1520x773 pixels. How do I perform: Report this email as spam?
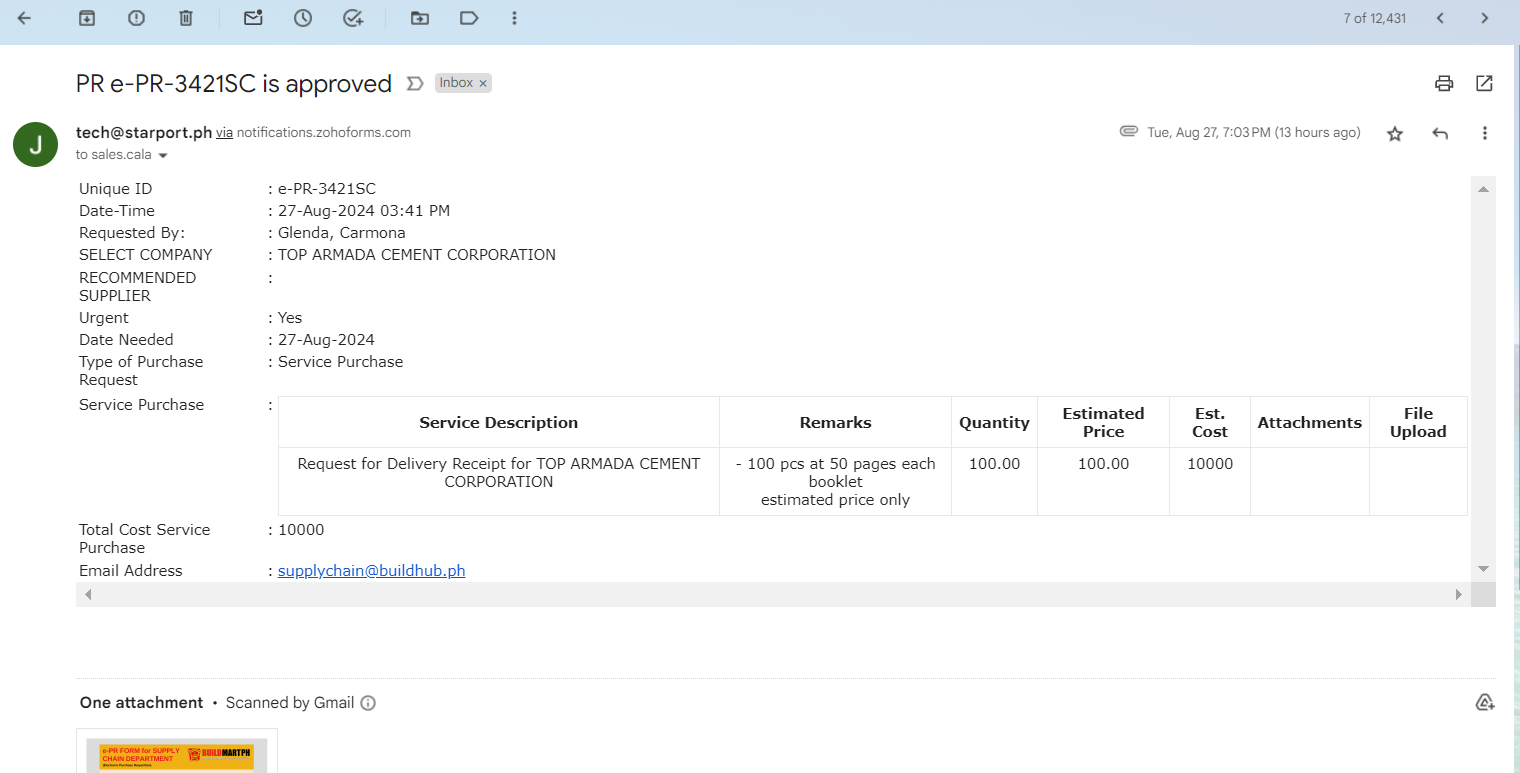(137, 18)
